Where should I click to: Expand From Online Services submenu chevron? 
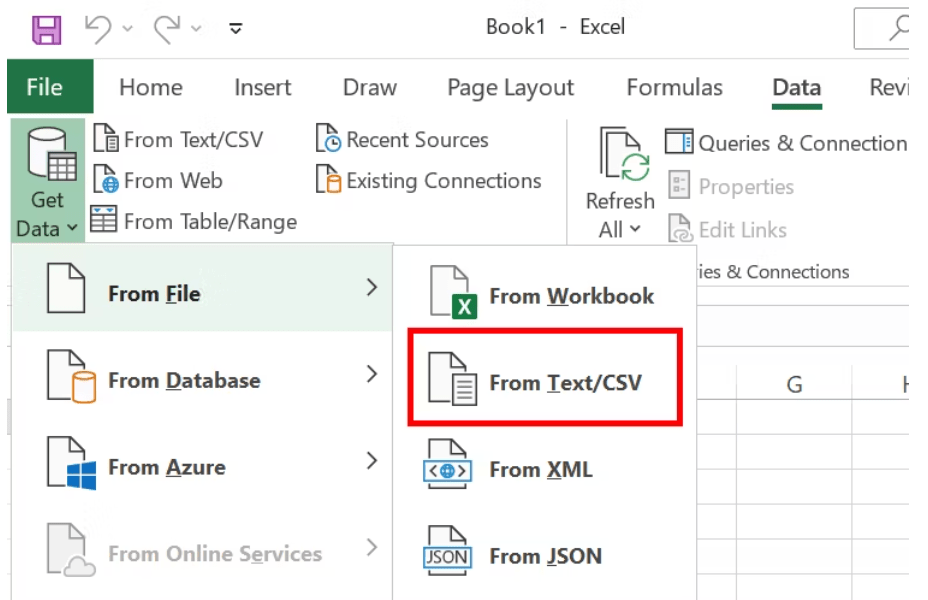(372, 547)
